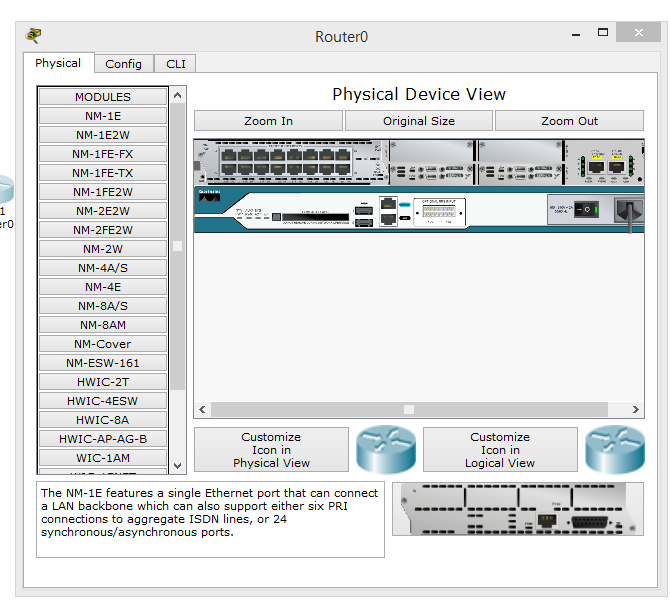The width and height of the screenshot is (670, 605).
Task: Select the HWIC-AP-AG-B module
Action: (x=103, y=439)
